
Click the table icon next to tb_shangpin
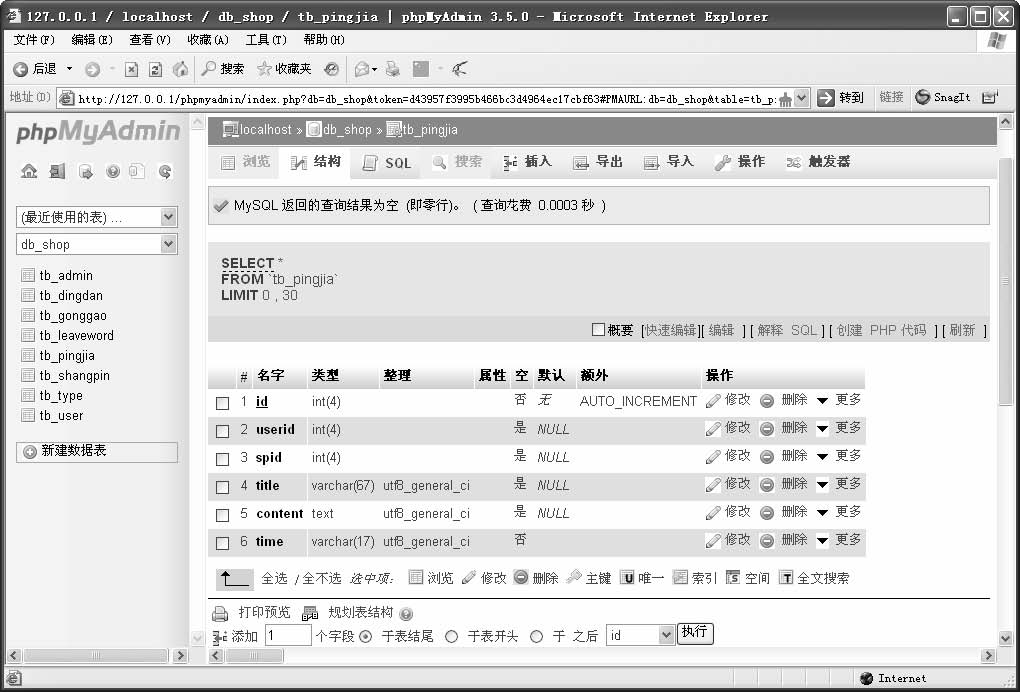coord(28,375)
